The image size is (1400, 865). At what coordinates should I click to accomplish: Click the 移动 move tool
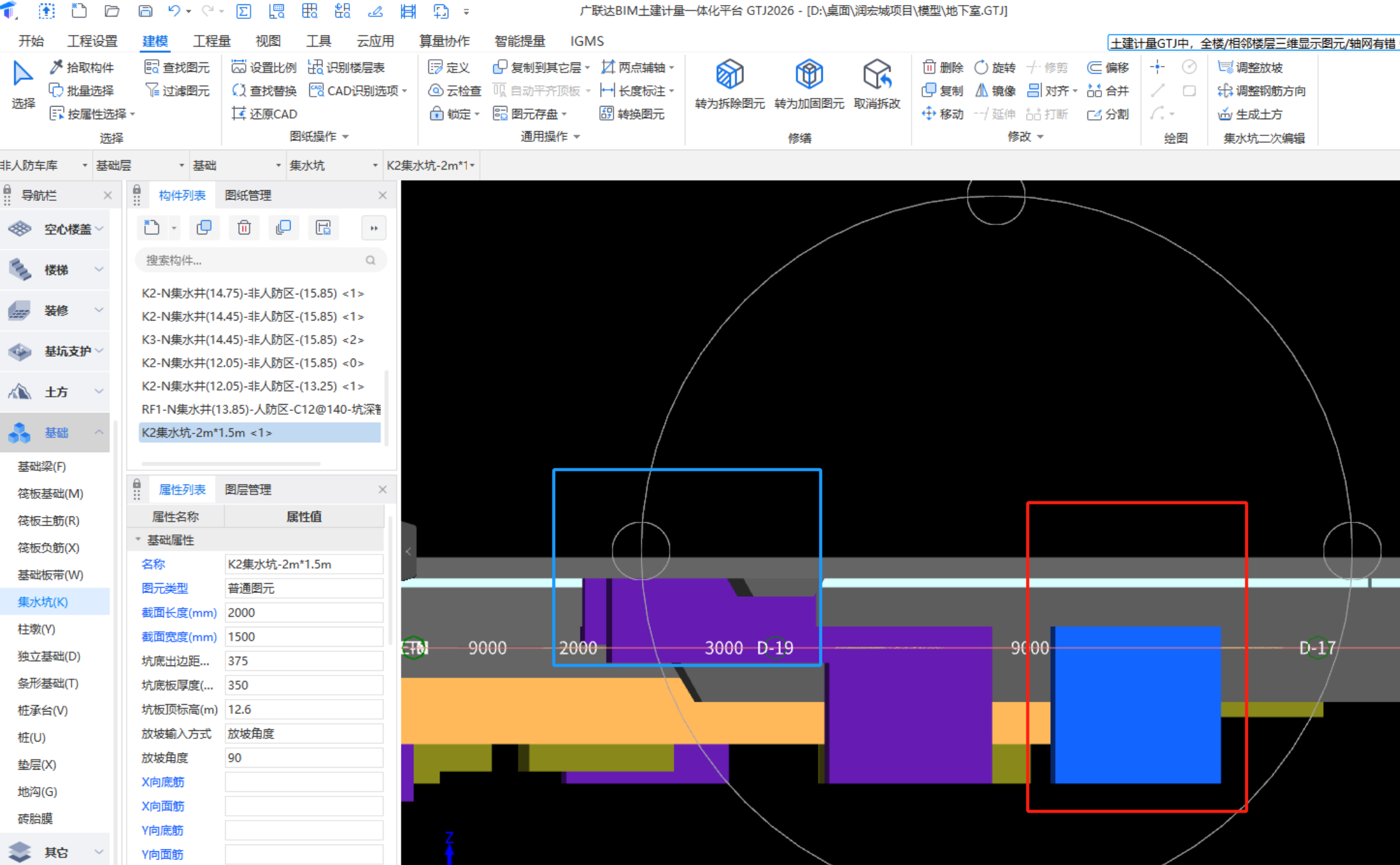click(943, 114)
